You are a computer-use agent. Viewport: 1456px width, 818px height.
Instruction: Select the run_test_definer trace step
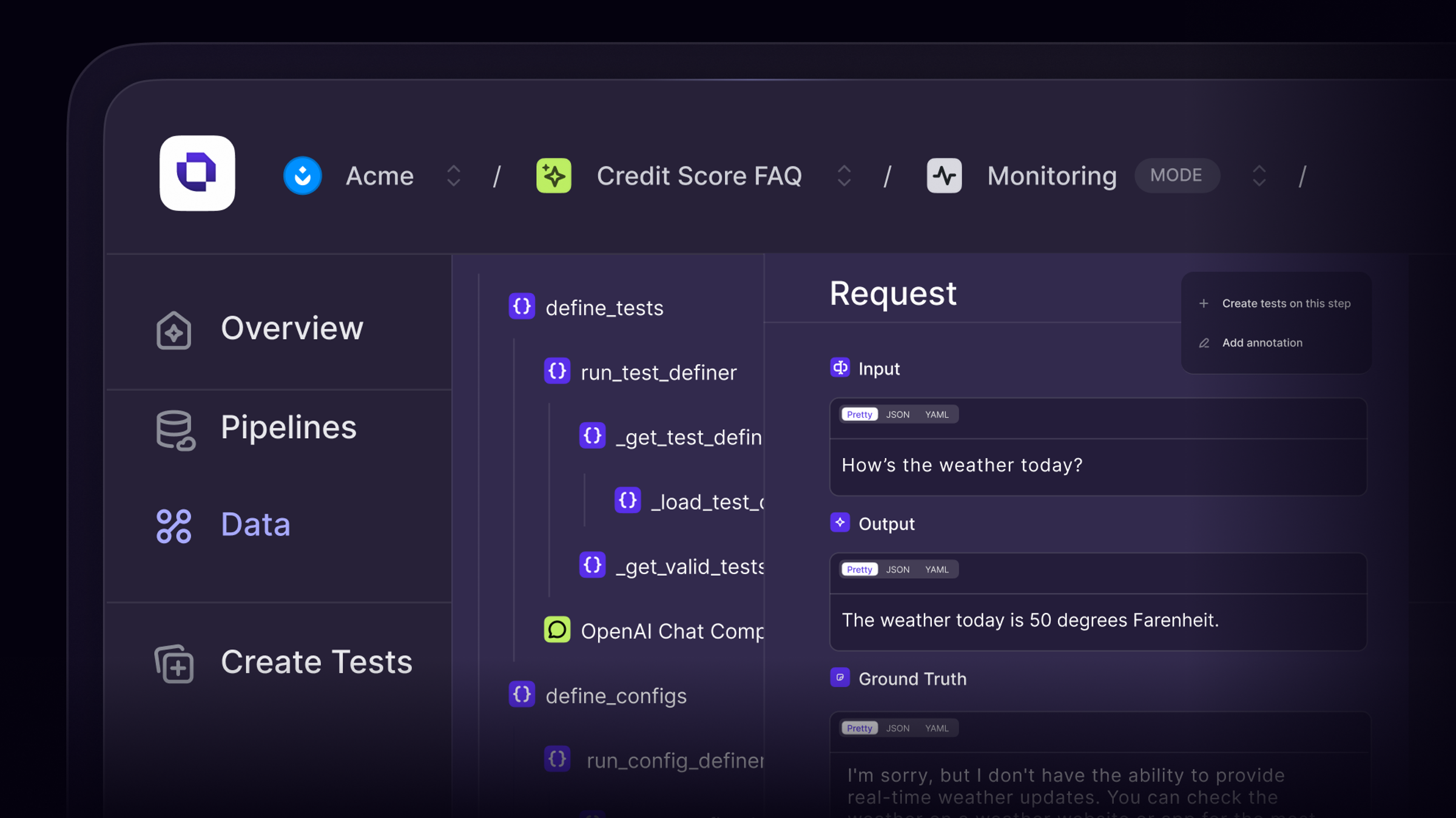(658, 372)
